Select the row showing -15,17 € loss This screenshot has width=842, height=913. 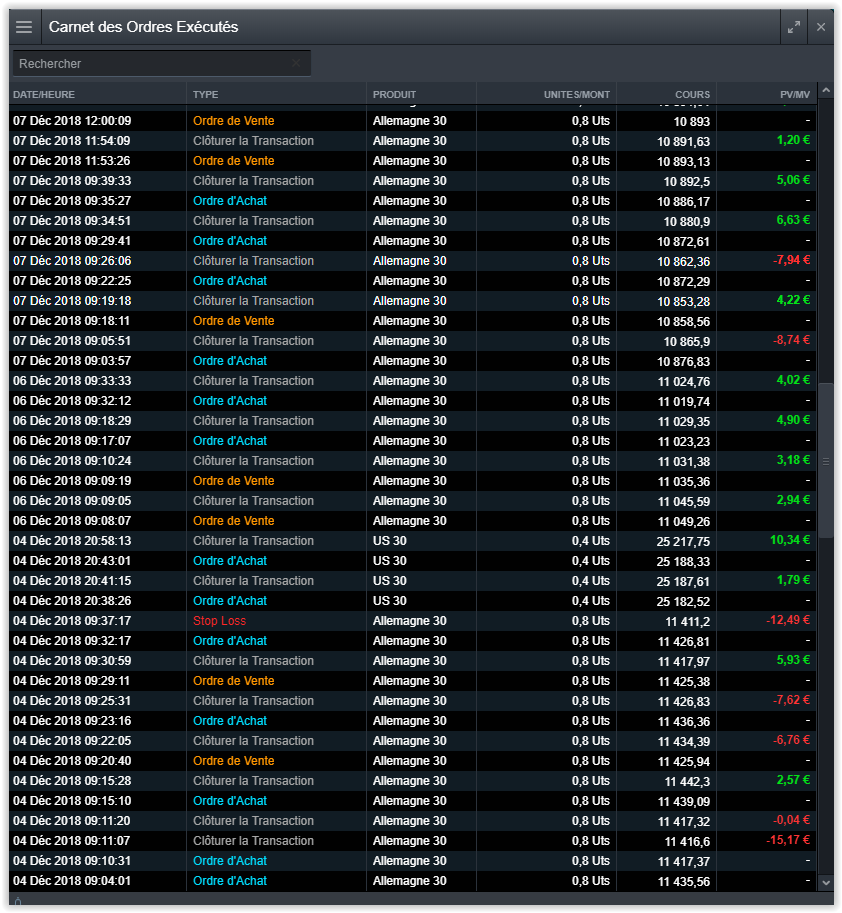400,841
